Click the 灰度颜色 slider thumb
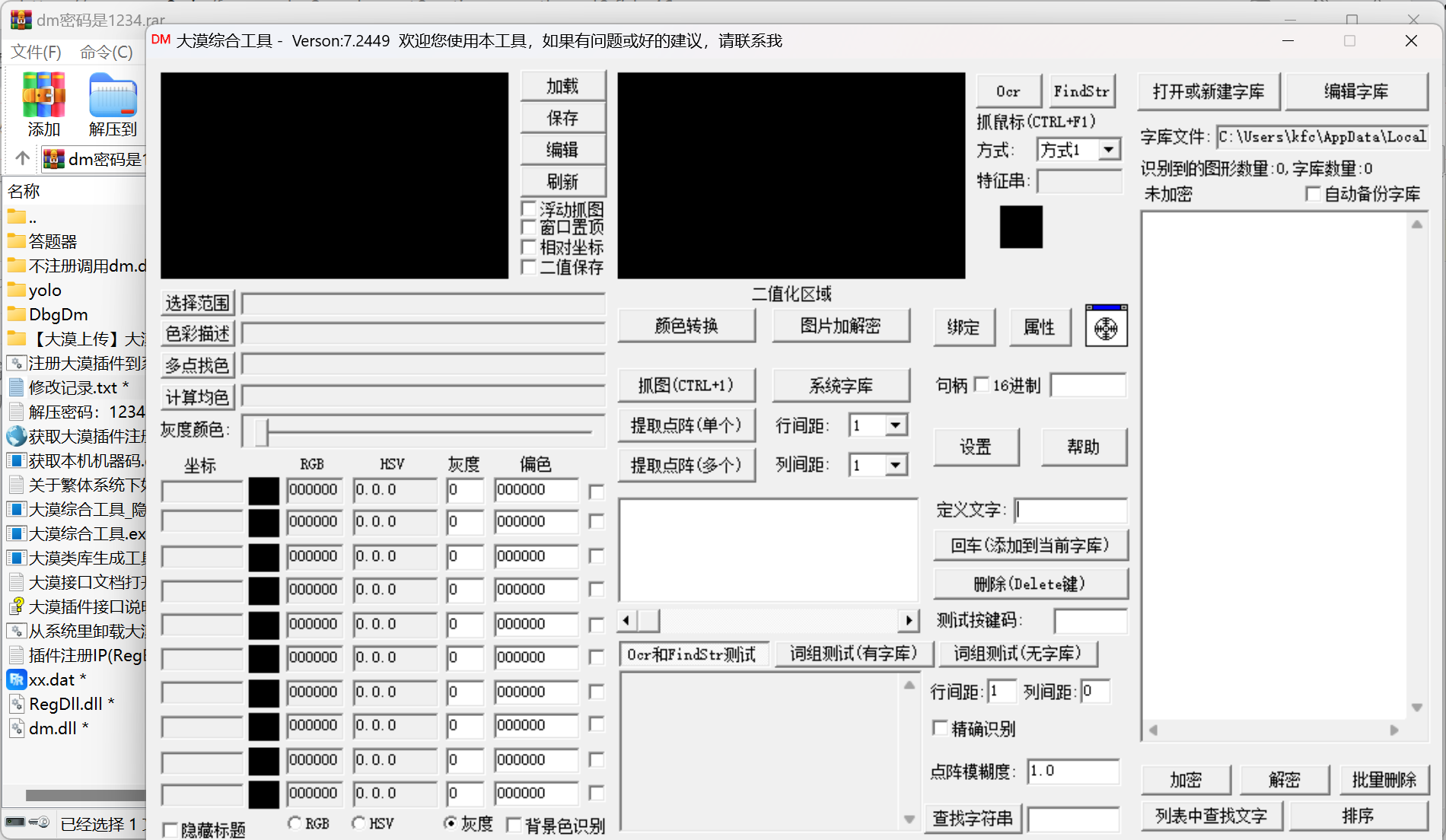The height and width of the screenshot is (840, 1446). (261, 431)
